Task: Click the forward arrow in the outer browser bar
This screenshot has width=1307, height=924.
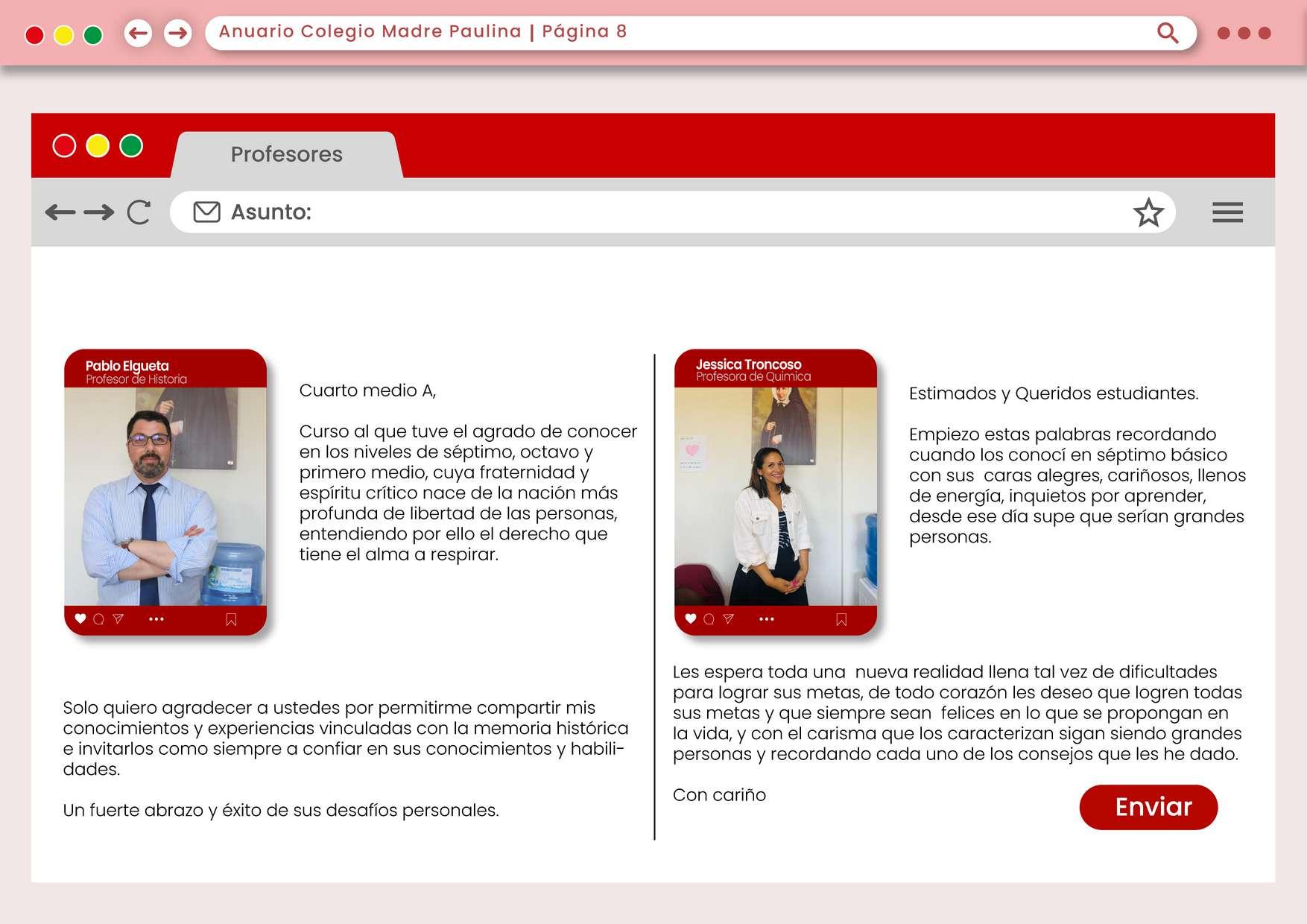Action: coord(177,33)
